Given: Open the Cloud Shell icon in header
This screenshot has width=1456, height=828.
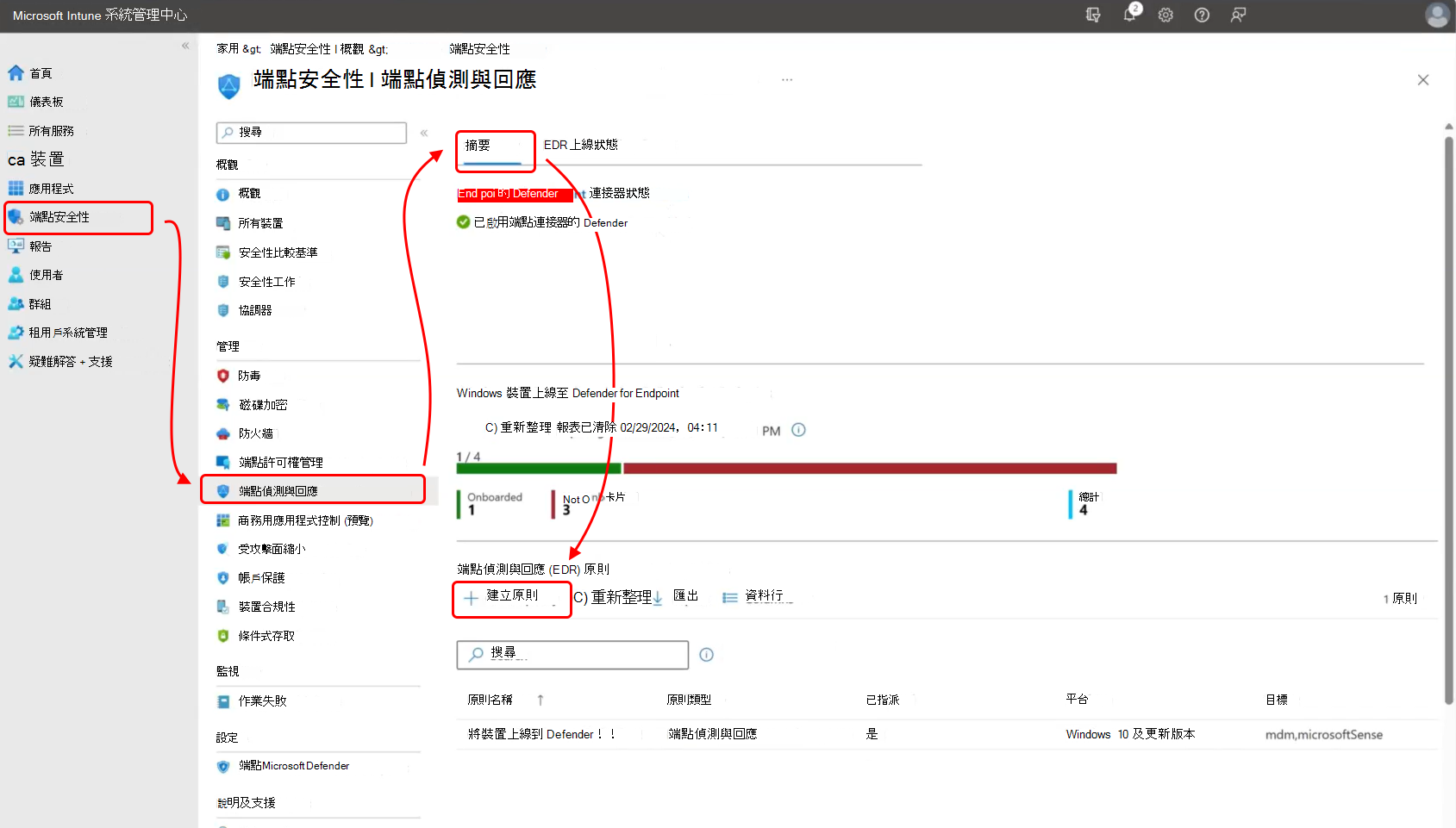Looking at the screenshot, I should coord(1093,15).
